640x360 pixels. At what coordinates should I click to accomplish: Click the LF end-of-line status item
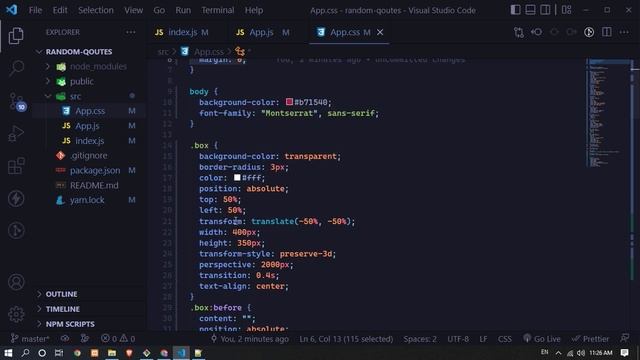tap(483, 338)
